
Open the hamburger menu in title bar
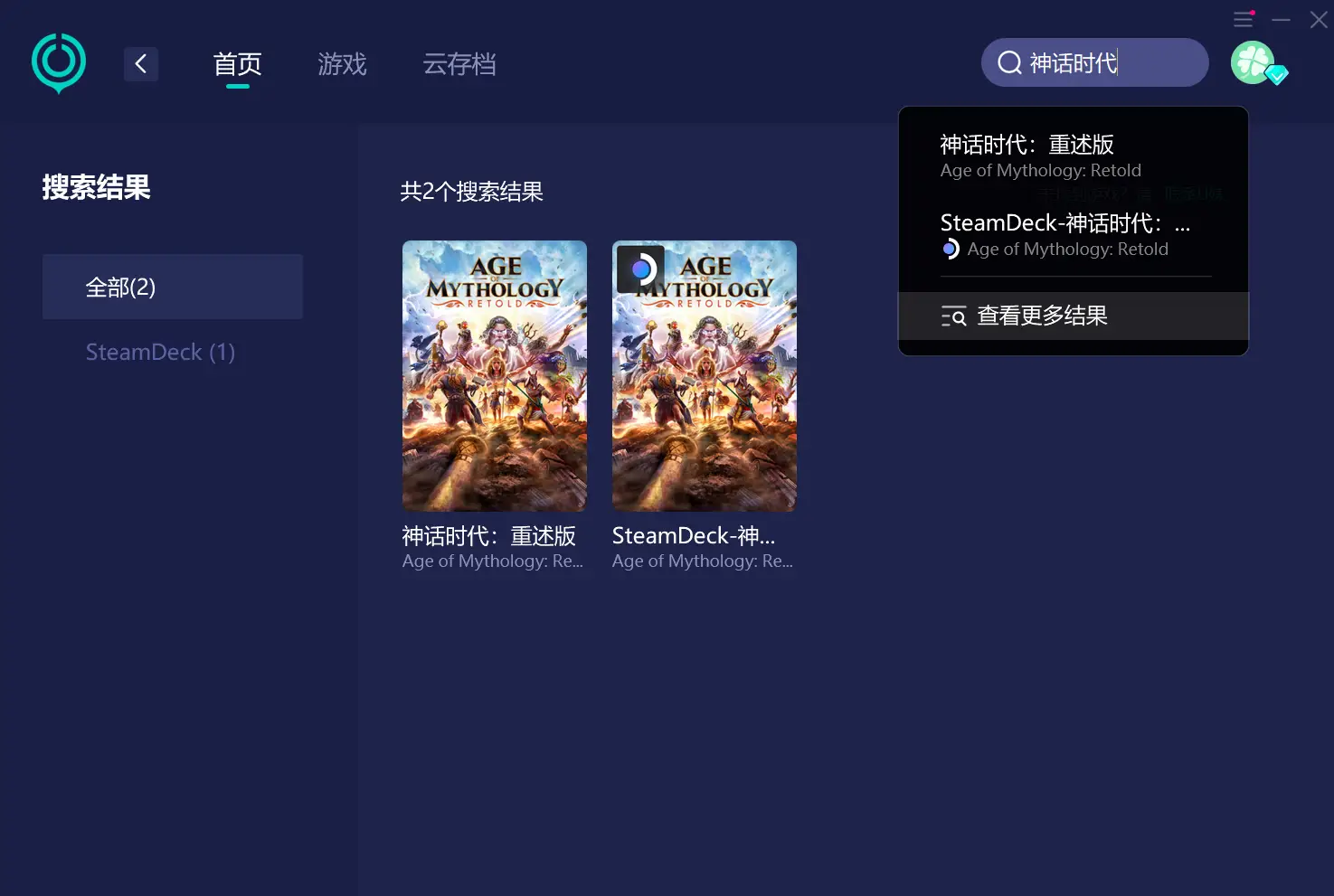click(x=1244, y=19)
